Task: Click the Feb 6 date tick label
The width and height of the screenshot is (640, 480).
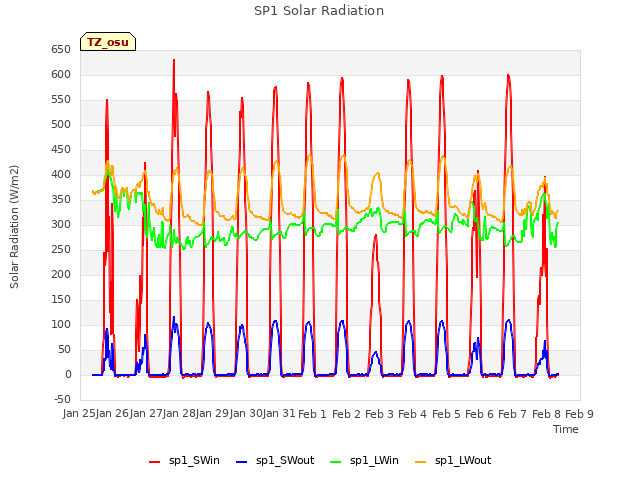Action: pyautogui.click(x=479, y=414)
